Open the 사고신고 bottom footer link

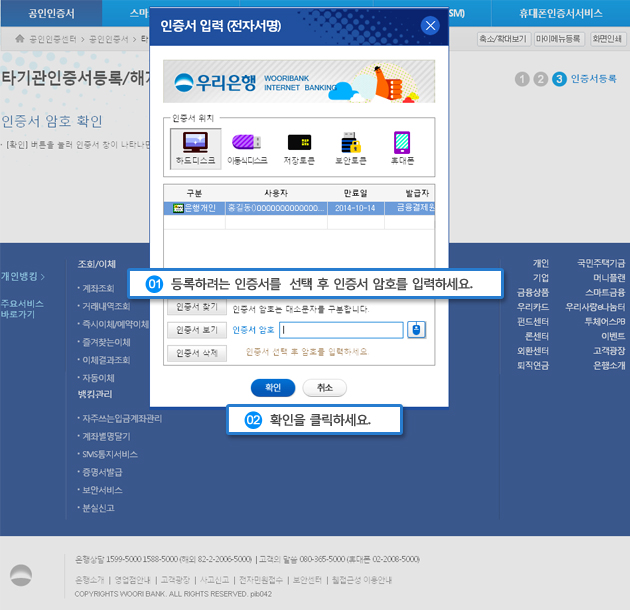tap(215, 580)
